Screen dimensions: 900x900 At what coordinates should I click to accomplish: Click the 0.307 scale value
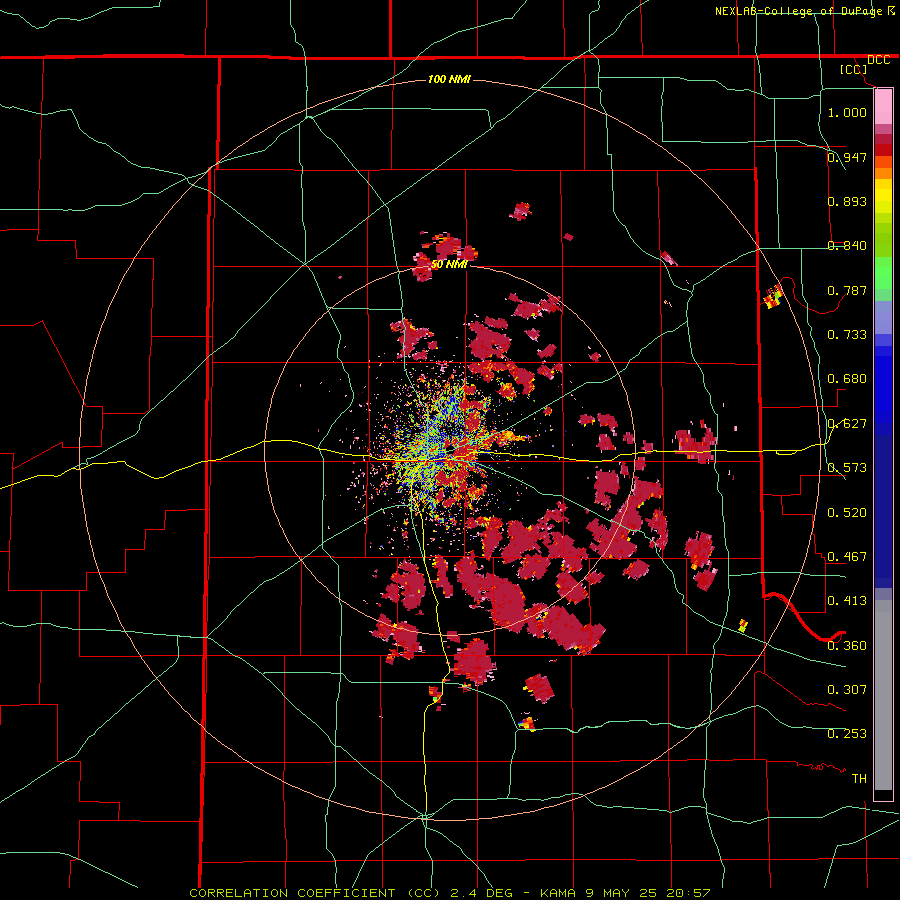pos(847,690)
